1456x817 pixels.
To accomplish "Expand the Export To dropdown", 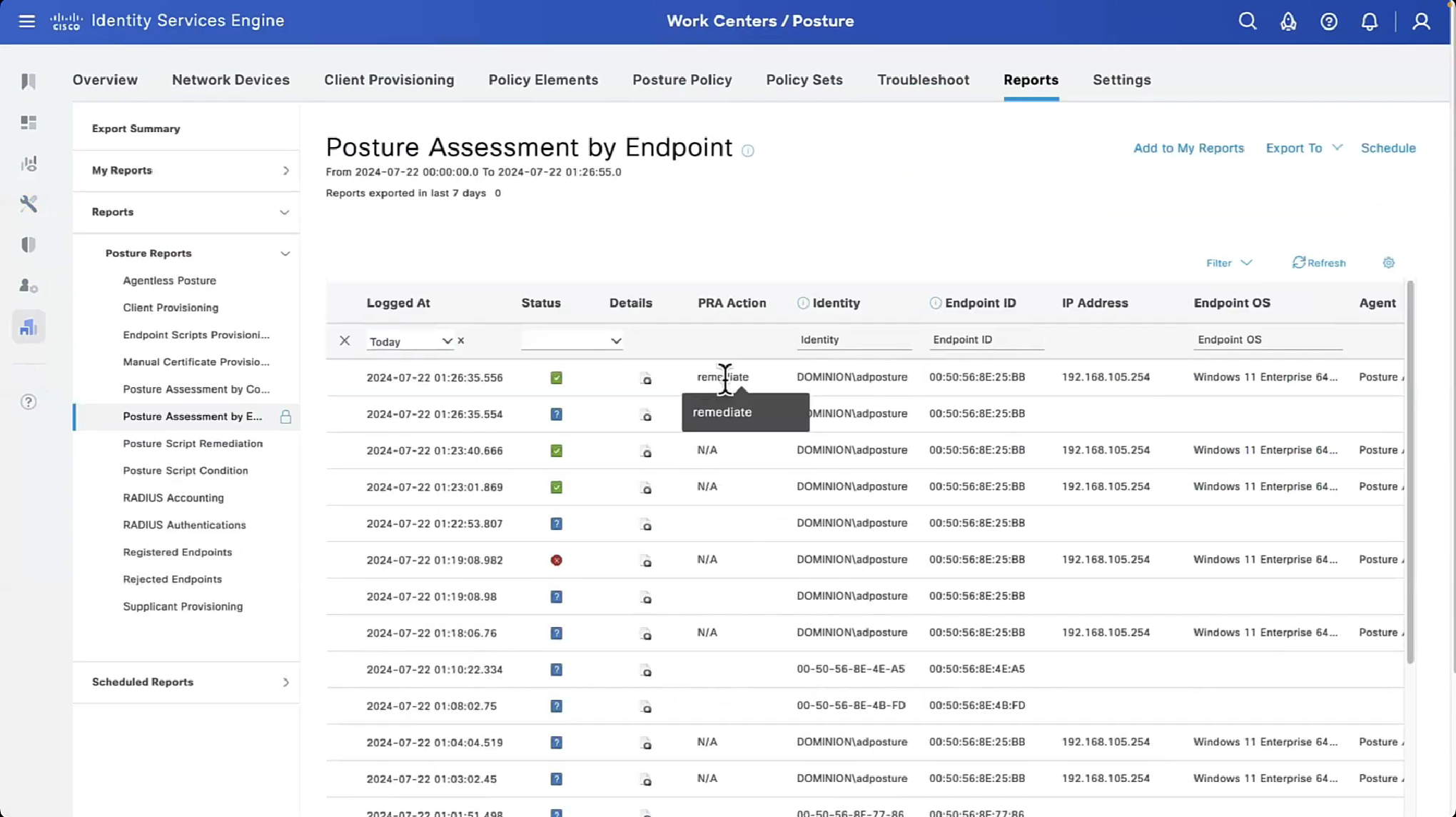I will [1303, 148].
